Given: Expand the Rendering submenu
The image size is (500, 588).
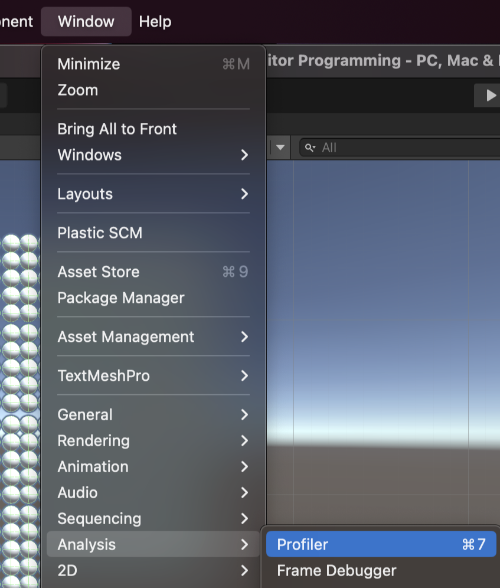Looking at the screenshot, I should click(153, 441).
